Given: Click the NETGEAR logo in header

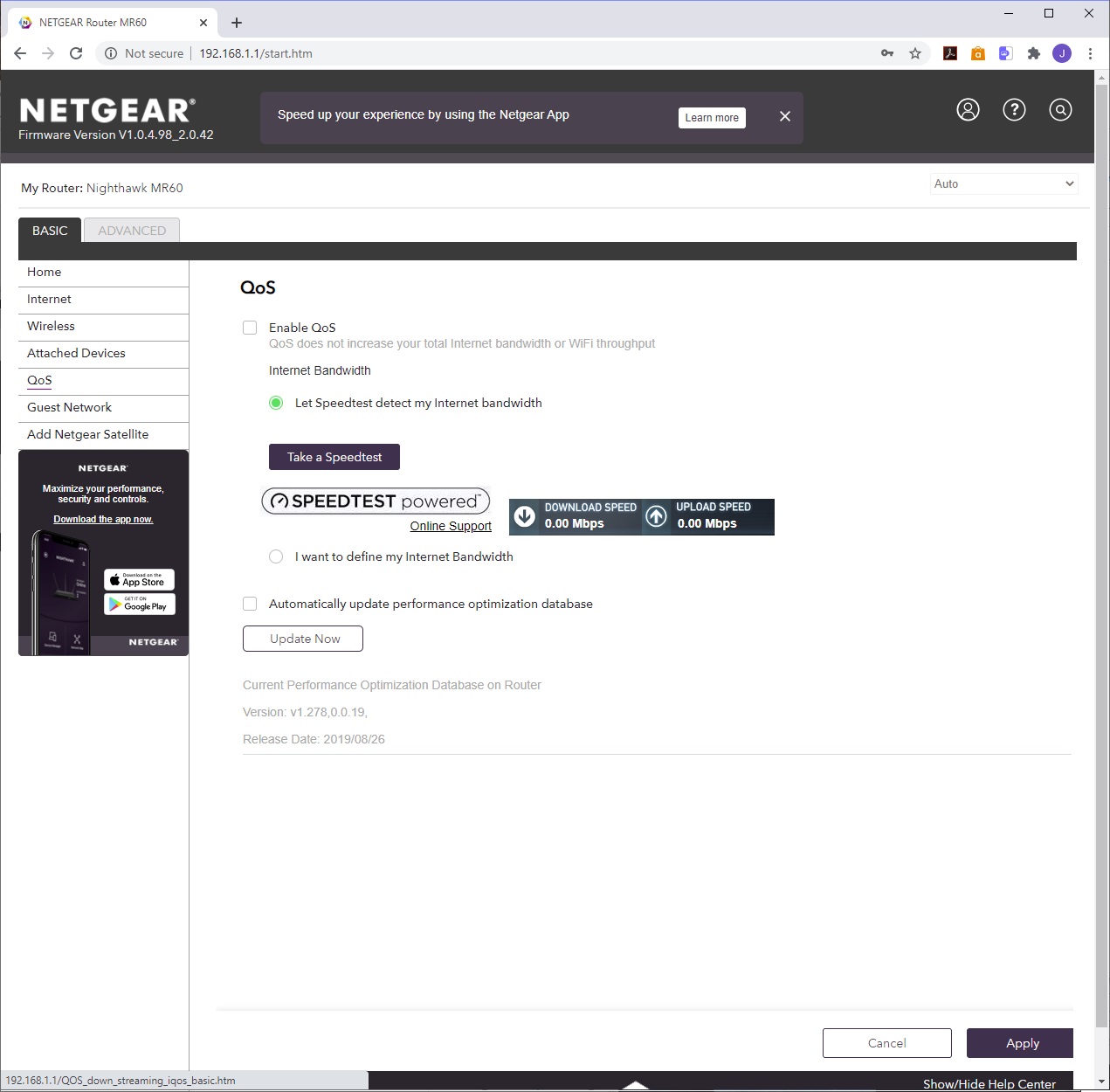Looking at the screenshot, I should (107, 111).
